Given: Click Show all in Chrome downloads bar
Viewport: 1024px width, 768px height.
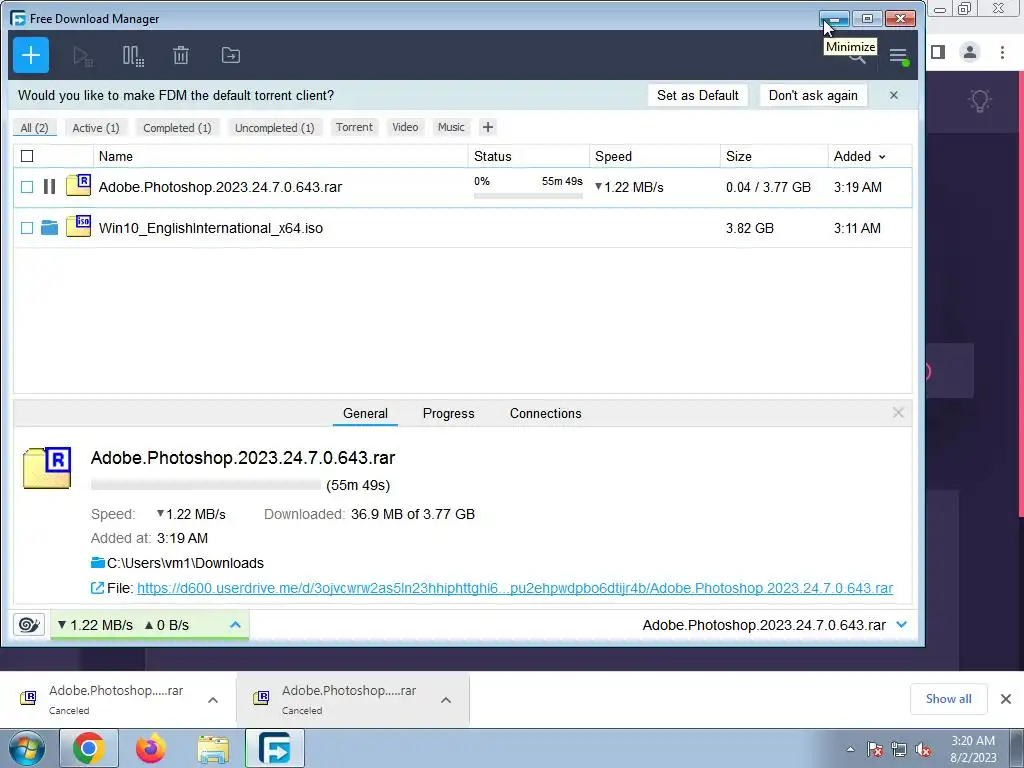Looking at the screenshot, I should click(948, 699).
